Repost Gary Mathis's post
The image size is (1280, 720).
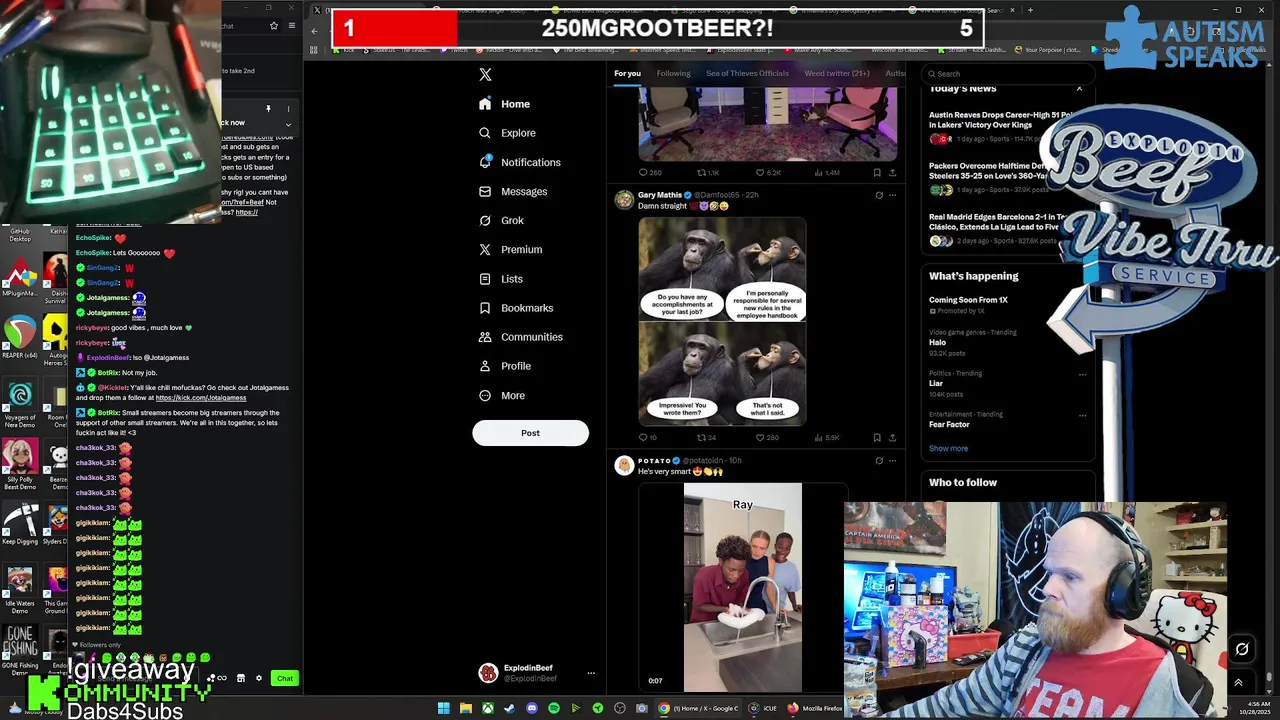tap(706, 437)
